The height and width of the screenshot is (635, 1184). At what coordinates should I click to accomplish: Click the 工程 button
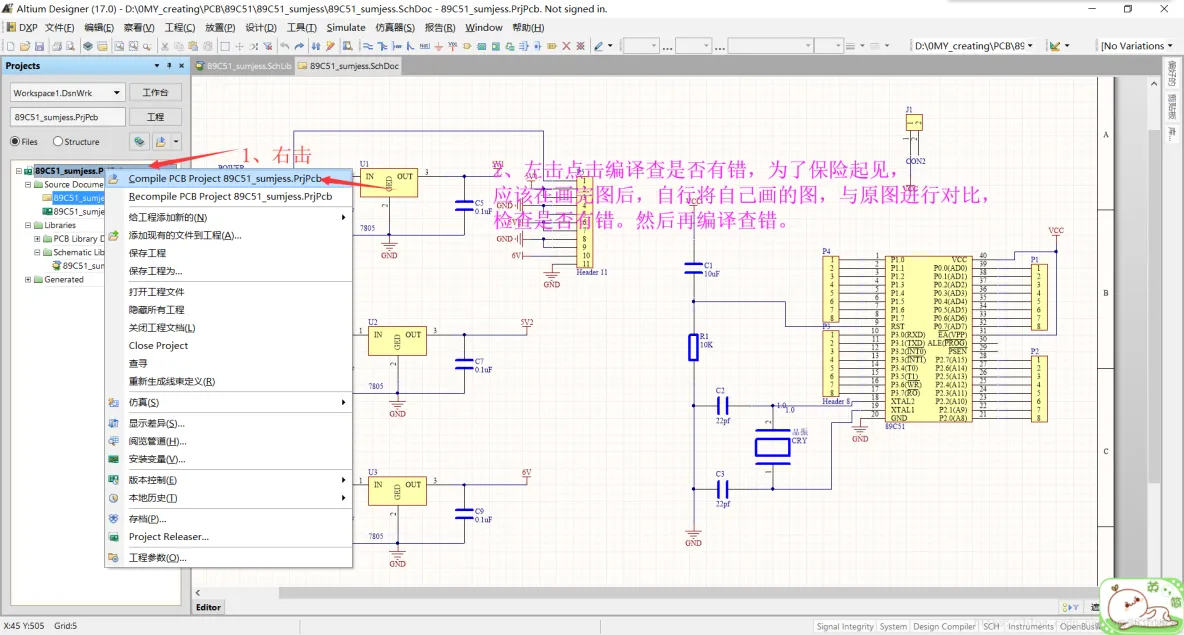coord(155,117)
